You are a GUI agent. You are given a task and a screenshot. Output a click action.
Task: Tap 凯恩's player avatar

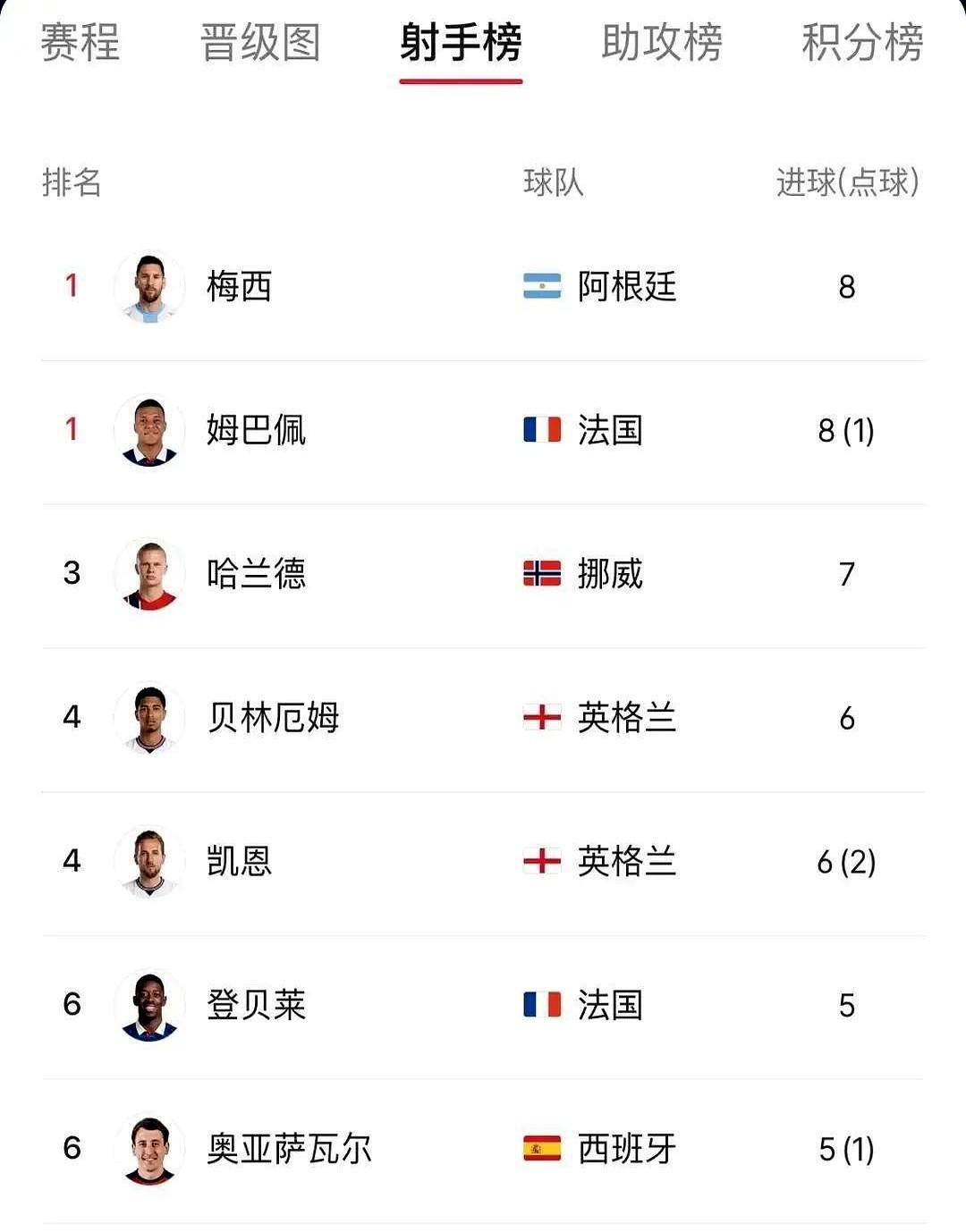pyautogui.click(x=149, y=861)
